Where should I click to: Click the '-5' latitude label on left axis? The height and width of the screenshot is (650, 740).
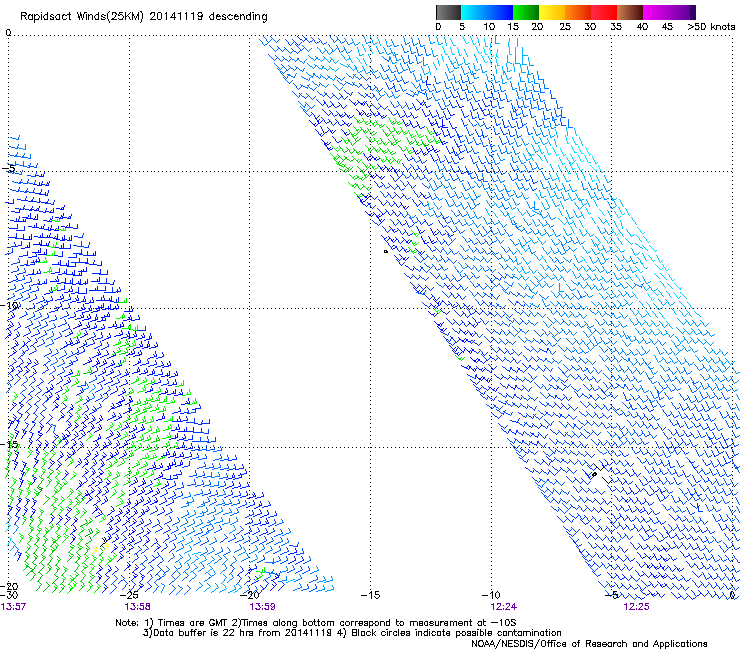pyautogui.click(x=8, y=169)
